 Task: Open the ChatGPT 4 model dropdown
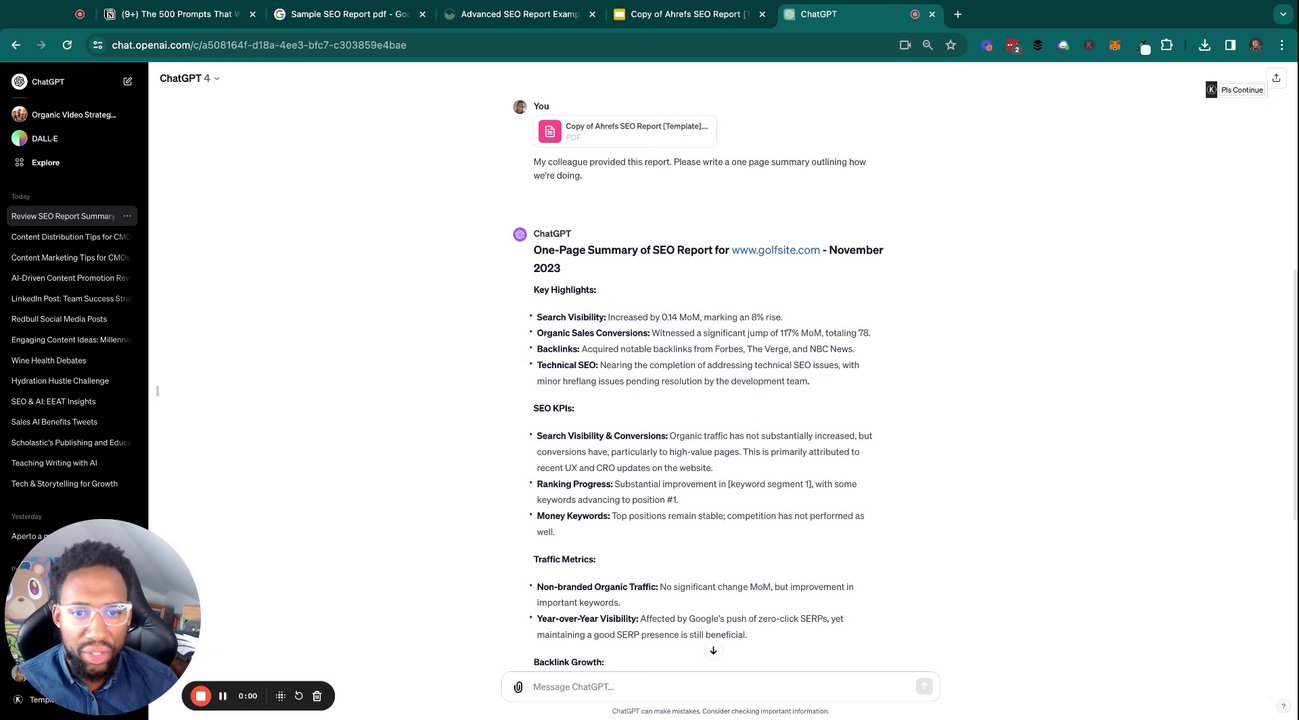click(x=189, y=78)
